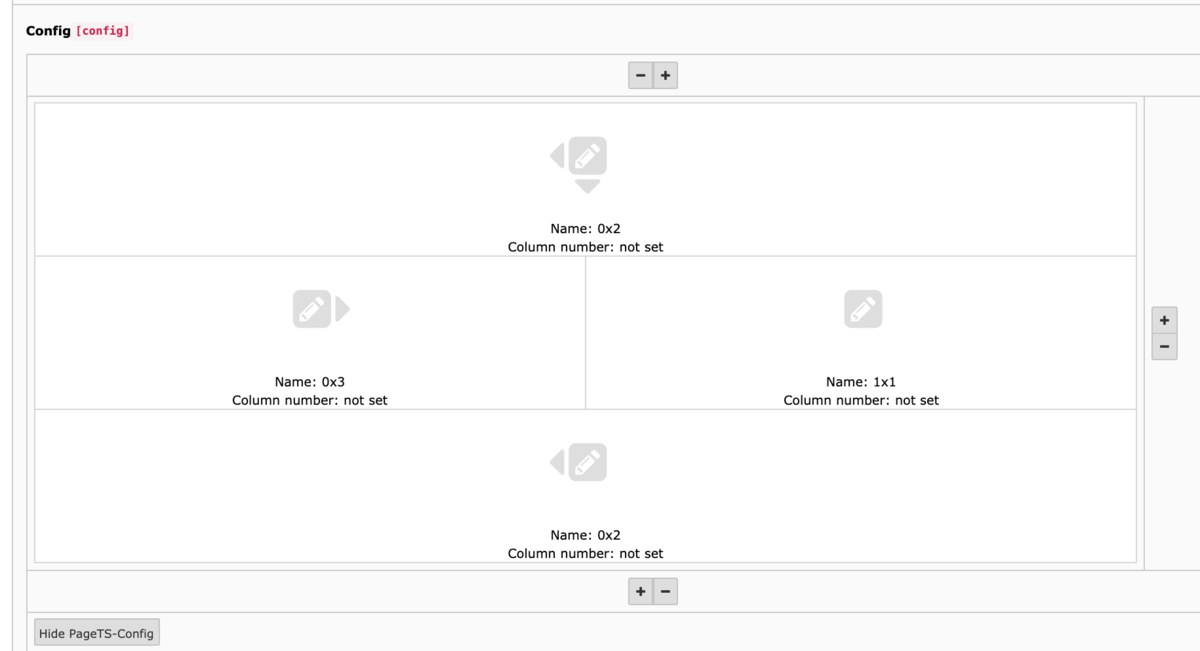Image resolution: width=1200 pixels, height=651 pixels.
Task: Click the Config section heading
Action: pyautogui.click(x=48, y=30)
